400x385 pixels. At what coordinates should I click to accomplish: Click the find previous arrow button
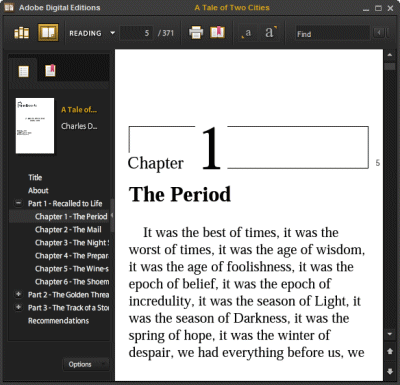tap(379, 33)
